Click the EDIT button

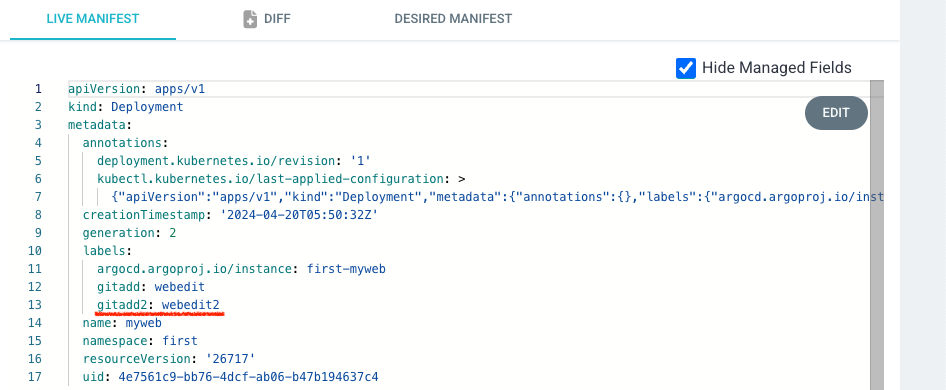click(836, 113)
